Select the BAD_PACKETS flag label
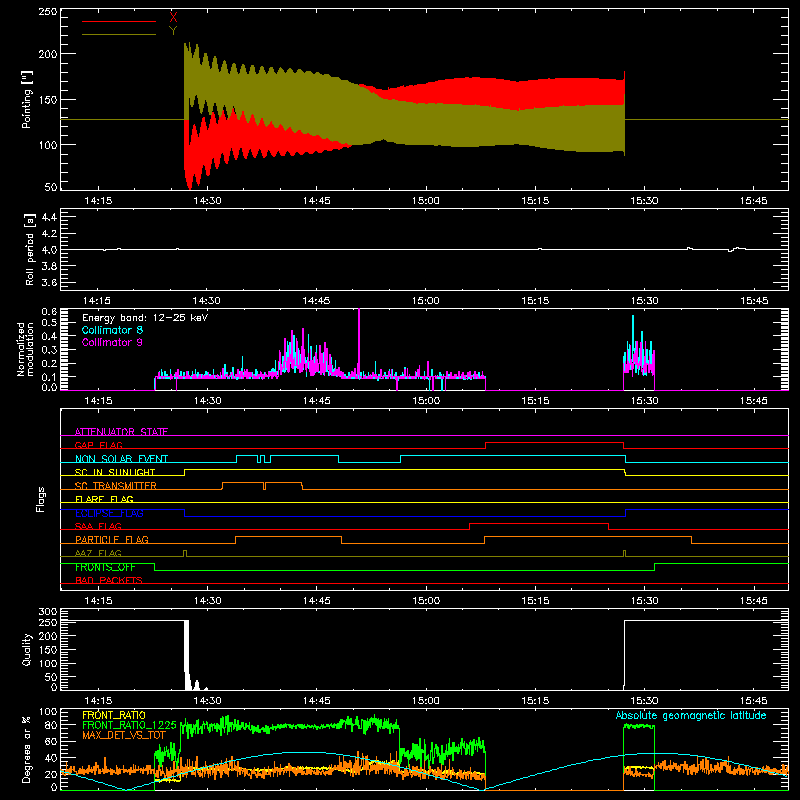The height and width of the screenshot is (800, 800). click(109, 580)
